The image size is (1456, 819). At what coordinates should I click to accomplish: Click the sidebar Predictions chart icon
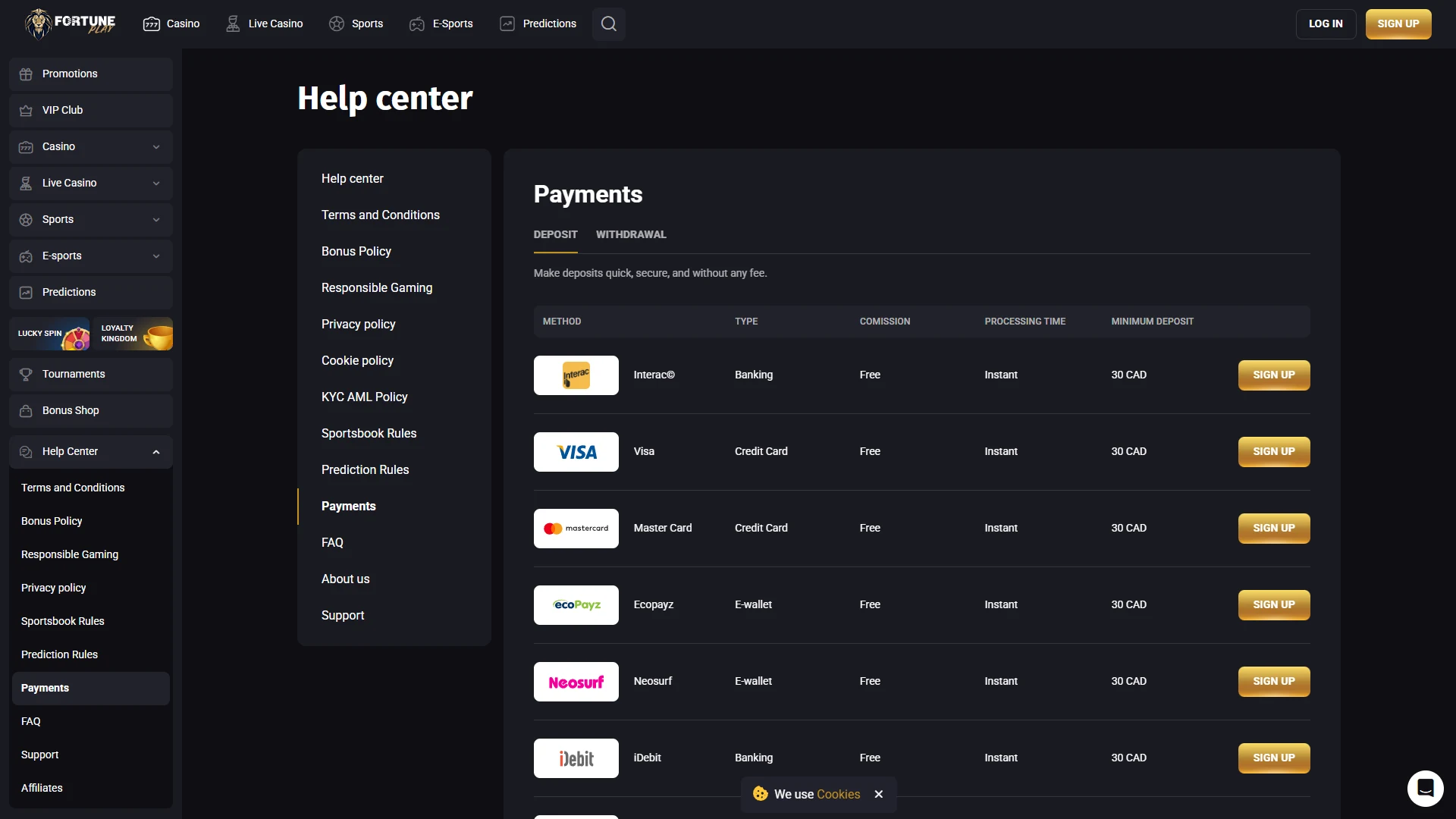[26, 292]
